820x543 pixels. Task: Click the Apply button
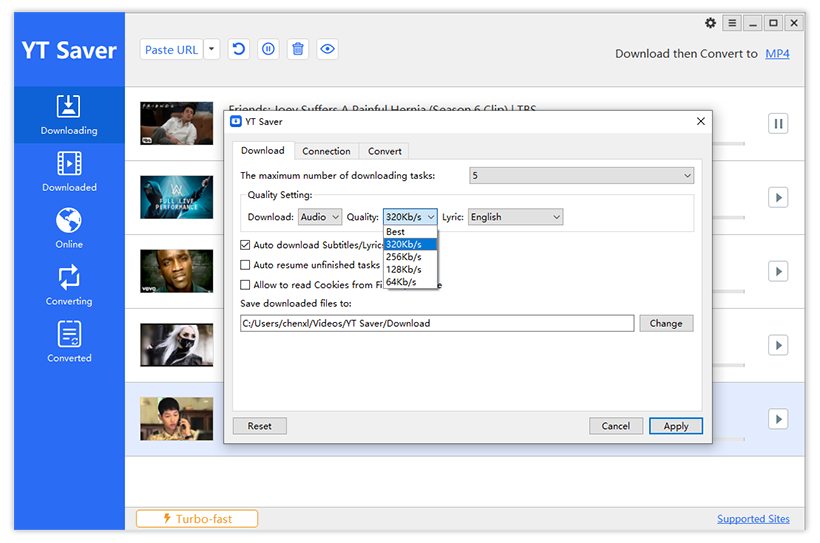click(x=676, y=426)
